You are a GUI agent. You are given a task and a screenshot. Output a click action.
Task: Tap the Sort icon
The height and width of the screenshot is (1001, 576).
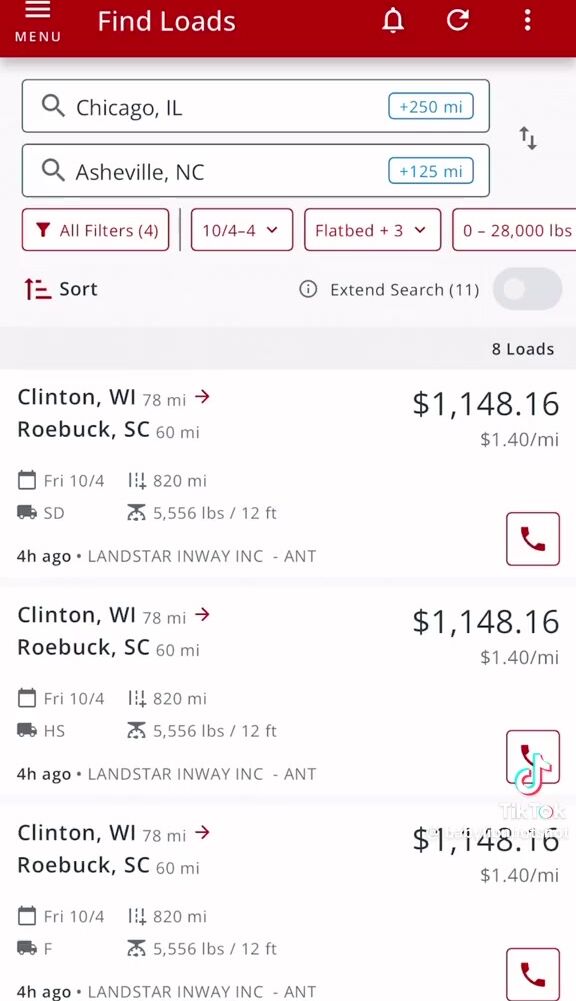[38, 289]
